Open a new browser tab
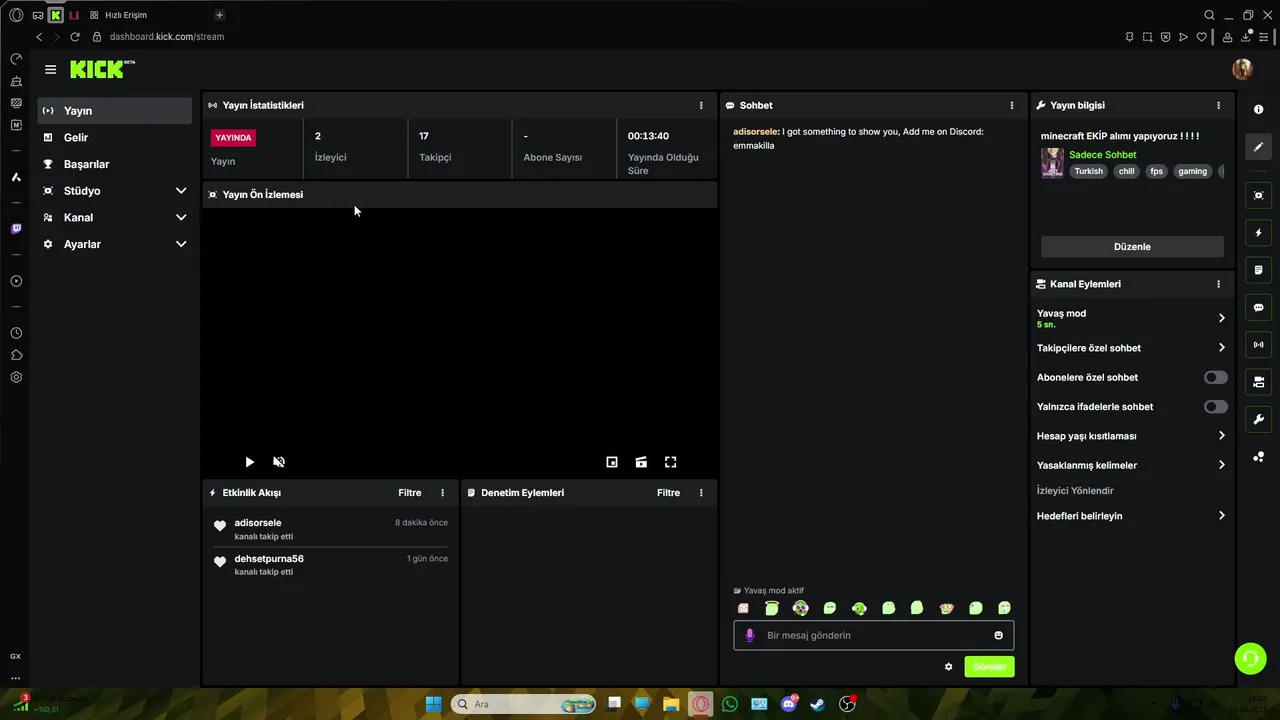The height and width of the screenshot is (720, 1280). [x=220, y=15]
